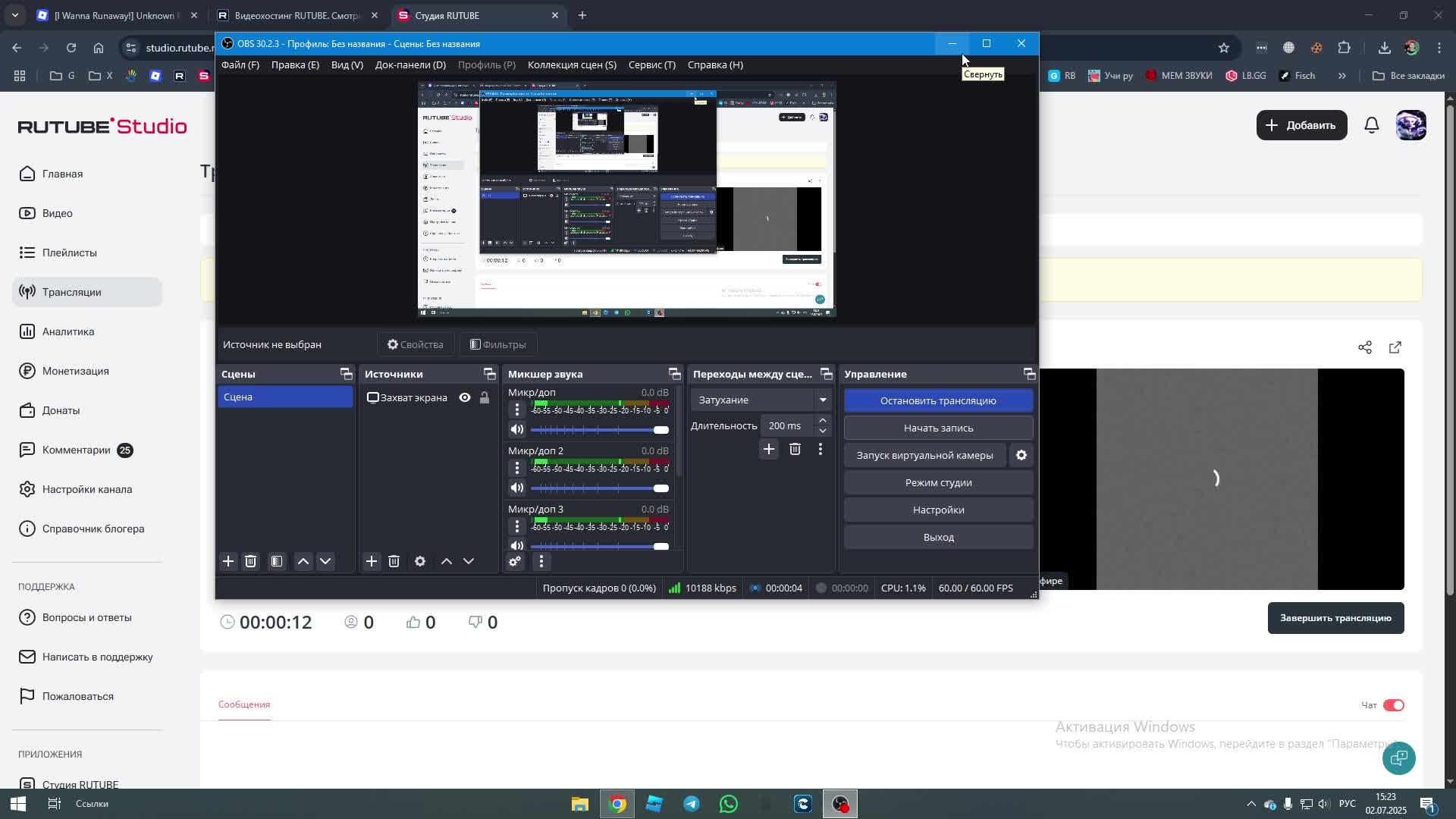The width and height of the screenshot is (1456, 819).
Task: Open audio mixer footer three-dot menu
Action: coord(541,561)
